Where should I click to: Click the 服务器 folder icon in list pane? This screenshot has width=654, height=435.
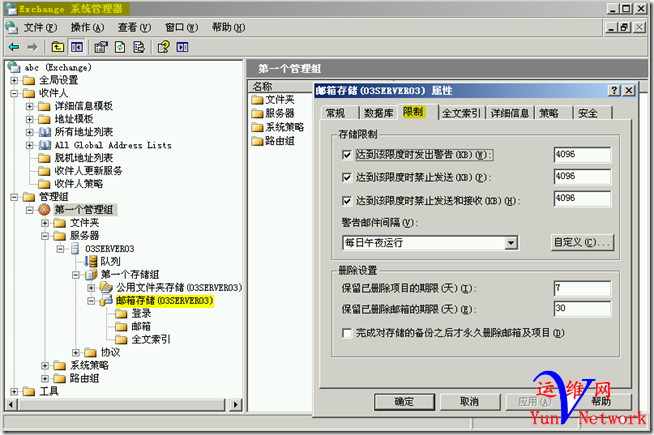(x=257, y=113)
